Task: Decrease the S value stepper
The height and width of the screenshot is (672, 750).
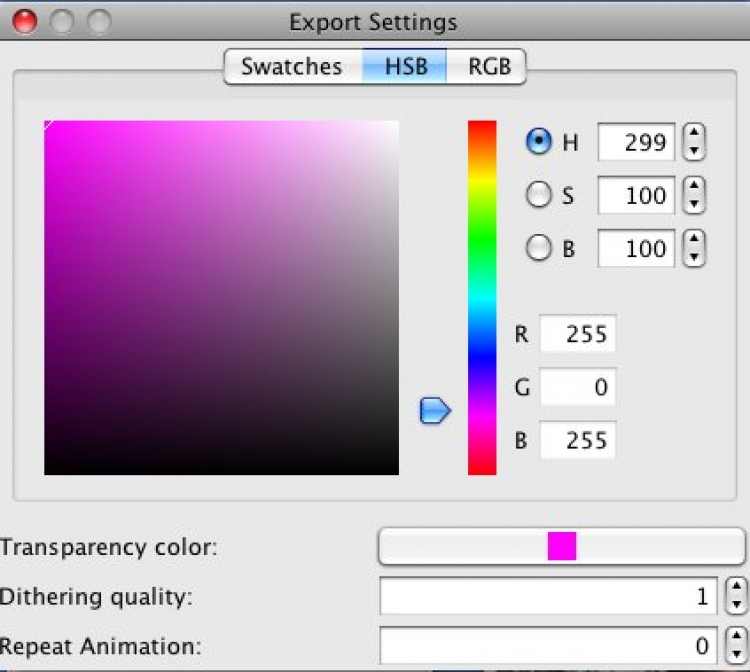Action: (x=694, y=204)
